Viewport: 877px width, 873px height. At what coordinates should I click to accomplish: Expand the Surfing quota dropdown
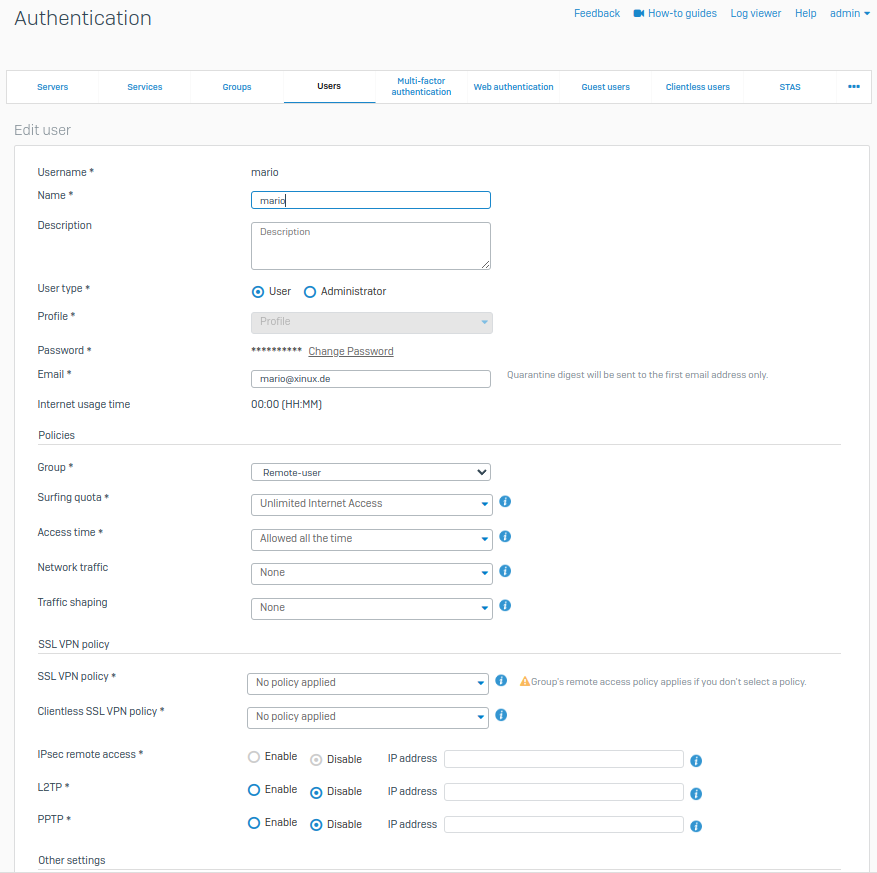[x=371, y=504]
